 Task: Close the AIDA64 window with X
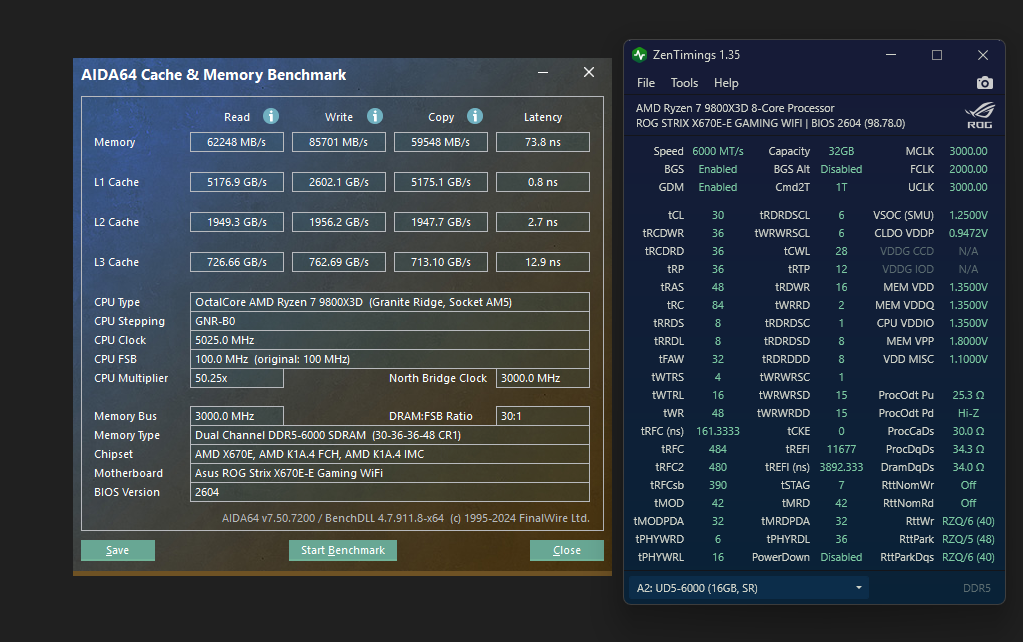click(x=588, y=72)
